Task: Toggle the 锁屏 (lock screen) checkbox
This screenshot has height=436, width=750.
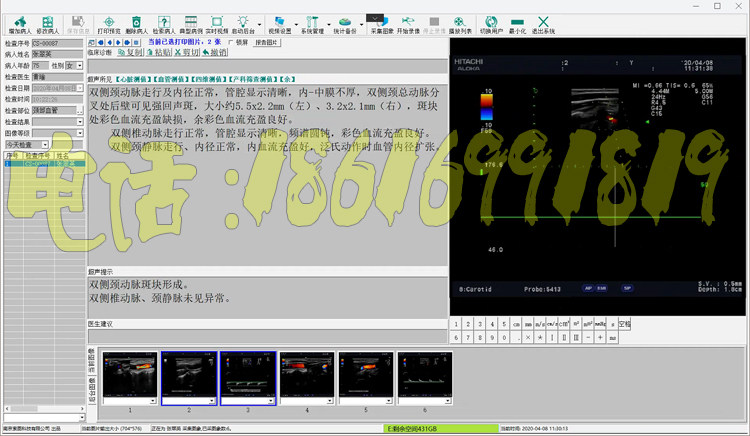Action: 231,43
